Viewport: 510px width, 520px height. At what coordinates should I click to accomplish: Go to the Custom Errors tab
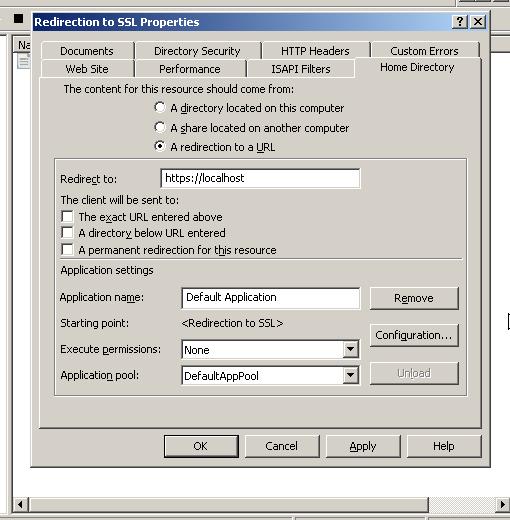point(424,51)
